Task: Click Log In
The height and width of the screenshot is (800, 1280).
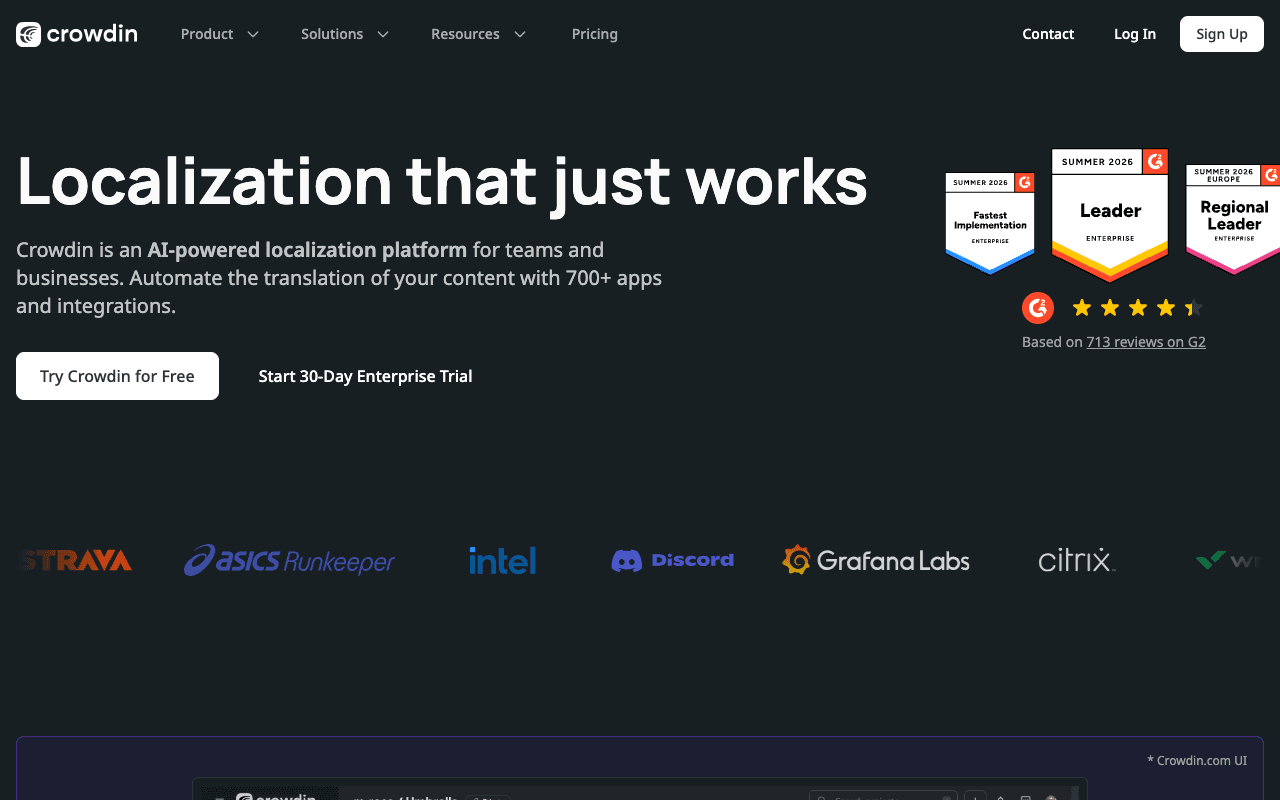Action: 1135,34
